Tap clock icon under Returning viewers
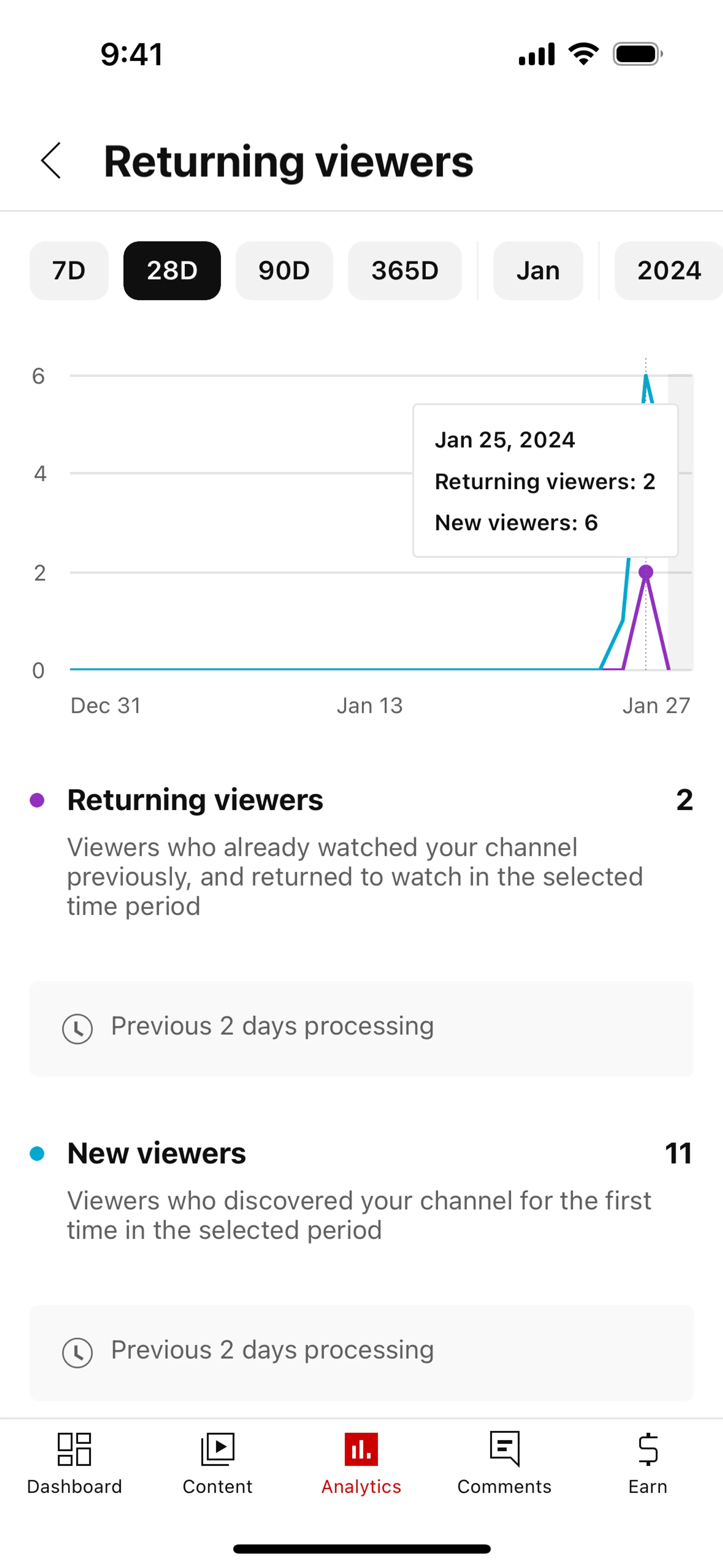 coord(77,1029)
